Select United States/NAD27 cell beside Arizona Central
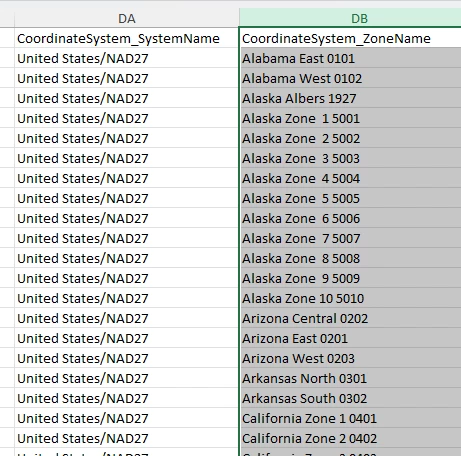Viewport: 461px width, 456px height. (127, 318)
